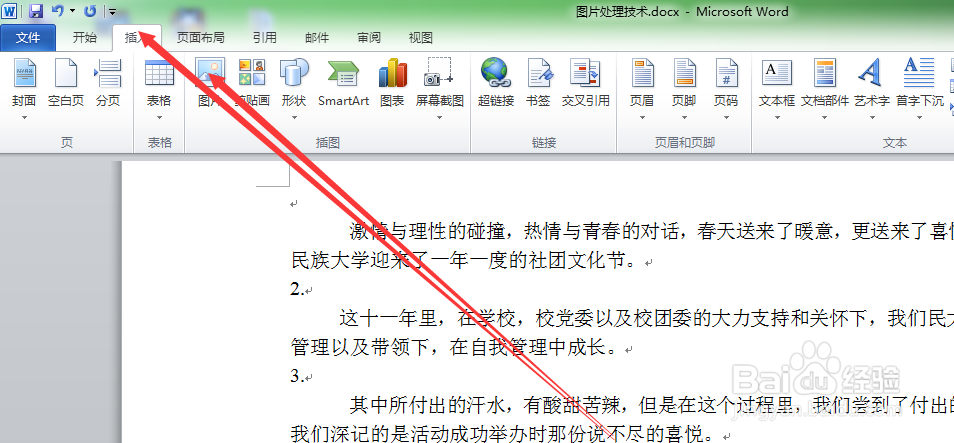Click the Word application icon in title bar
954x443 pixels.
(x=10, y=10)
